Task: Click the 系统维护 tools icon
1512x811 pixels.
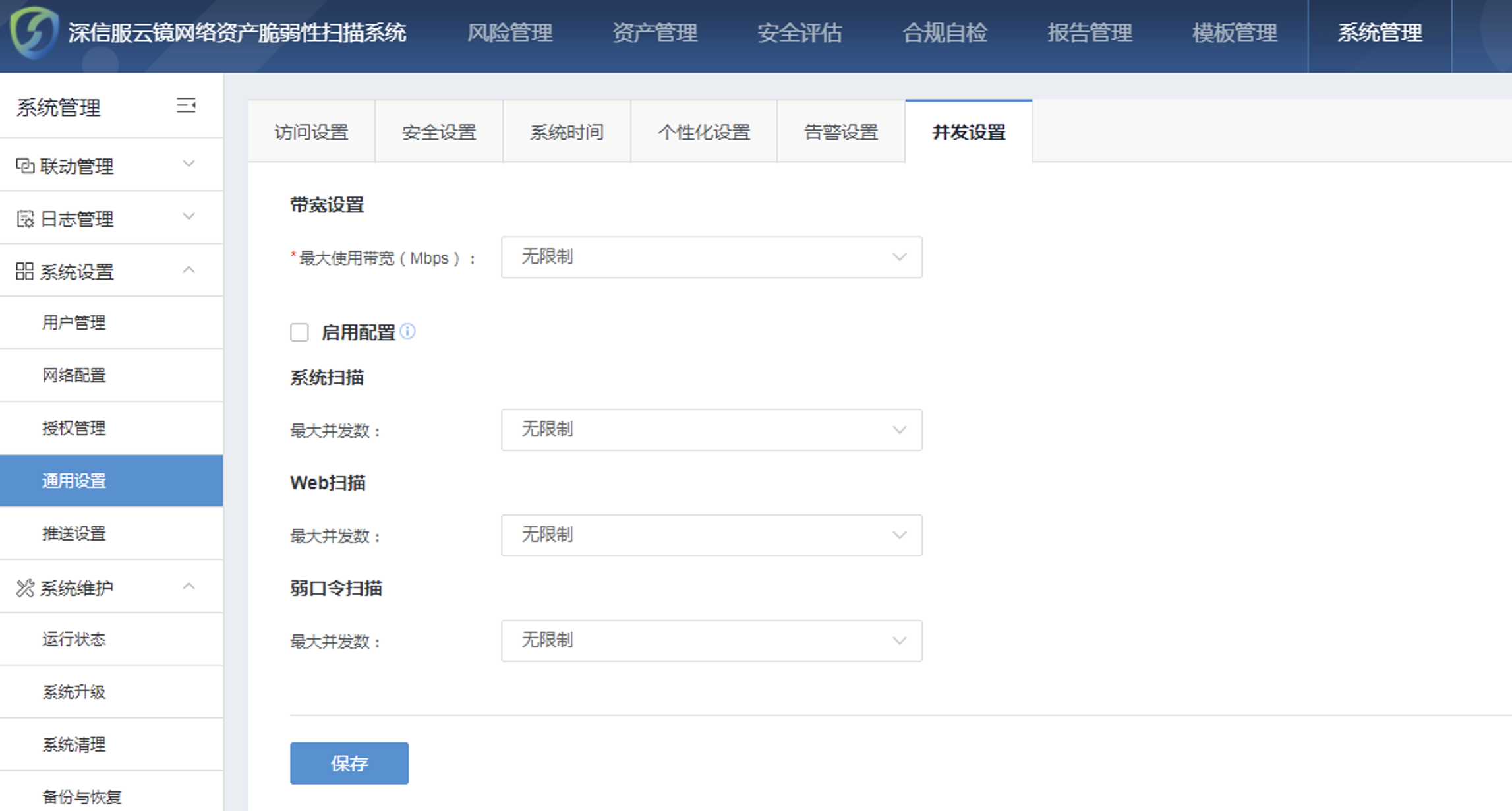Action: point(25,587)
